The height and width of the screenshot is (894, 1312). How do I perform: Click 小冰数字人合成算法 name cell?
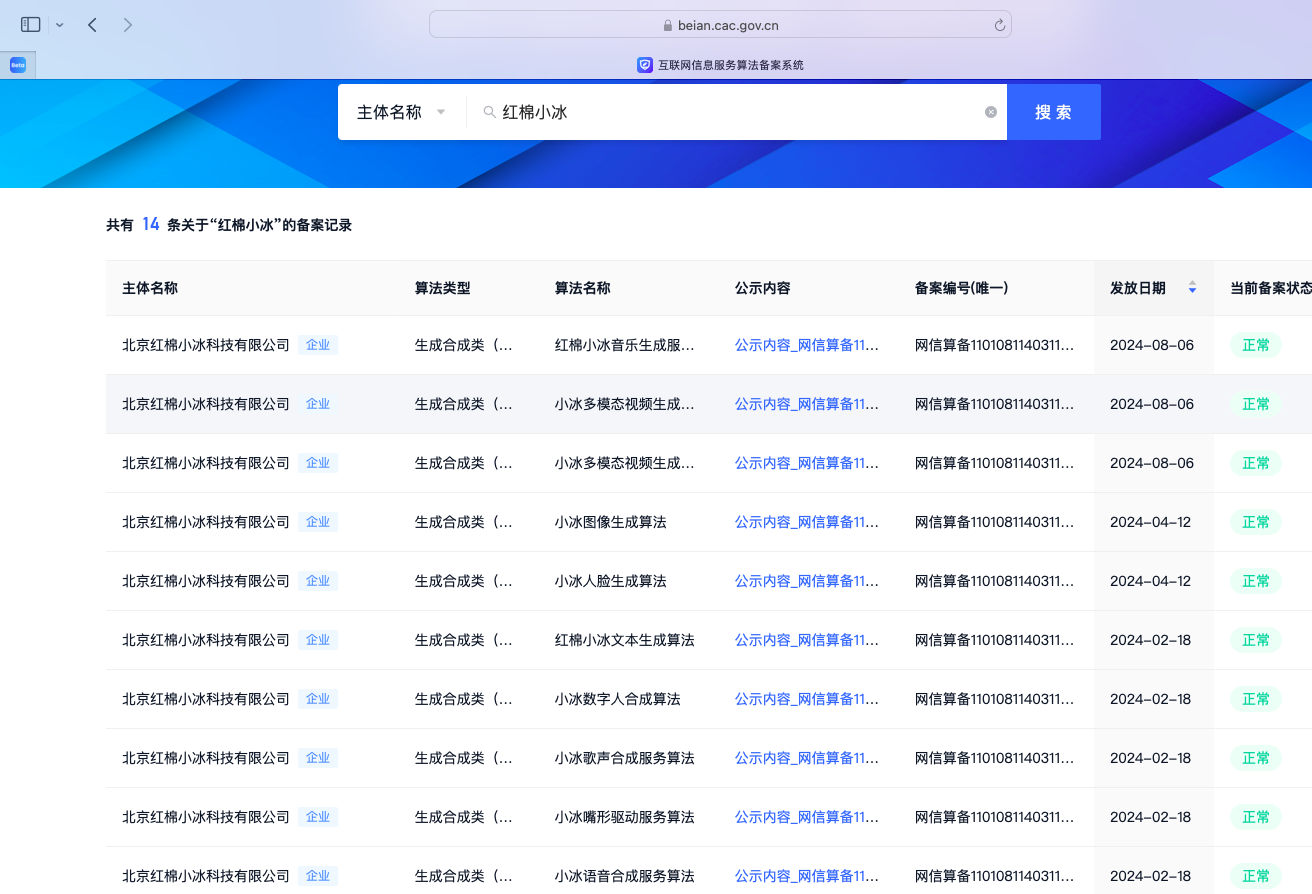618,699
